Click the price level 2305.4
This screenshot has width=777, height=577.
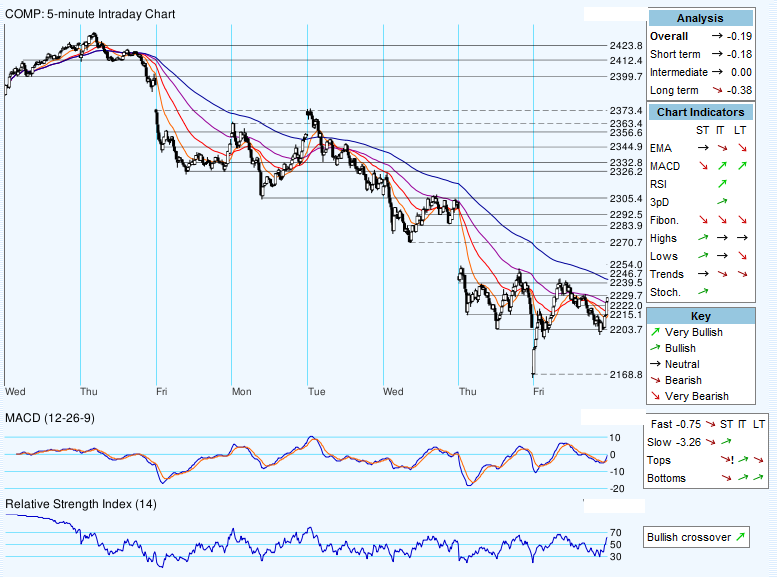[626, 199]
